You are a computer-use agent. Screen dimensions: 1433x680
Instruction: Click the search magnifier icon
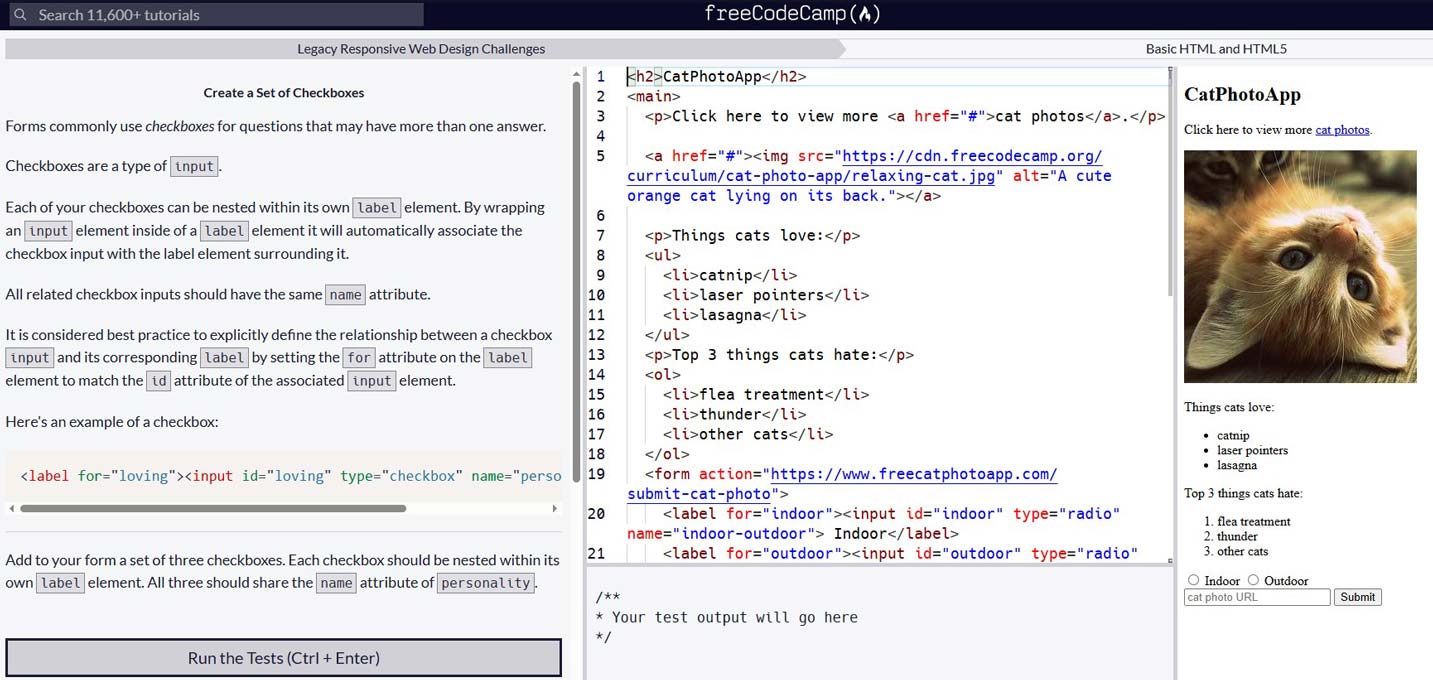point(19,15)
